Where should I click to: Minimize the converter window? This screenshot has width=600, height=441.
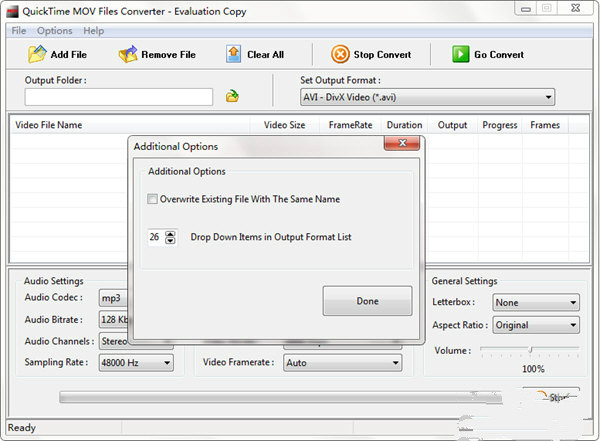(526, 9)
